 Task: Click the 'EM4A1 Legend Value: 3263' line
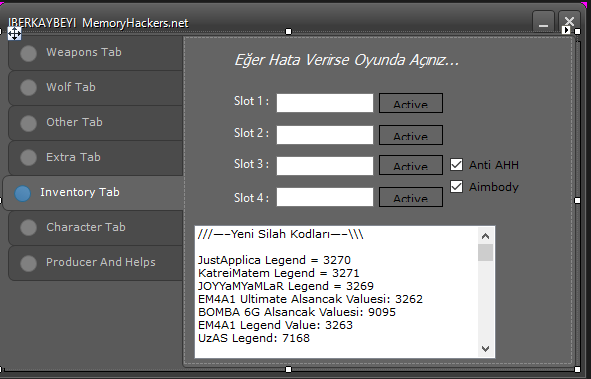point(275,325)
